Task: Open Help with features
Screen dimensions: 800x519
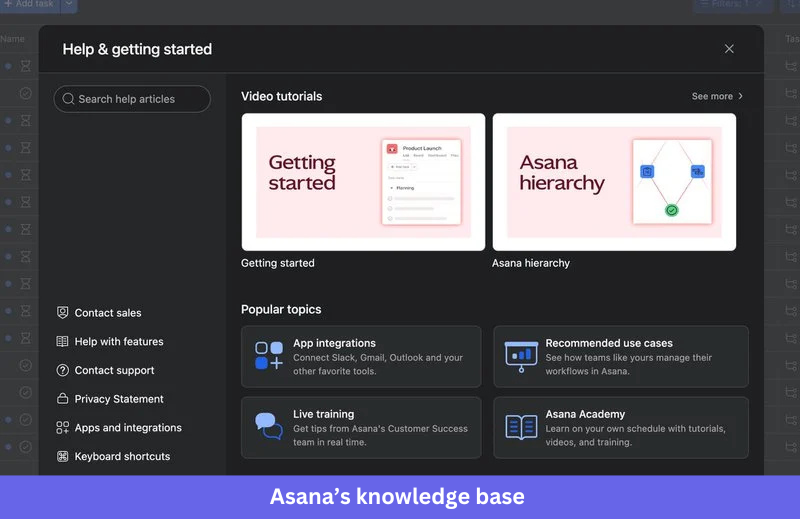Action: [x=110, y=341]
